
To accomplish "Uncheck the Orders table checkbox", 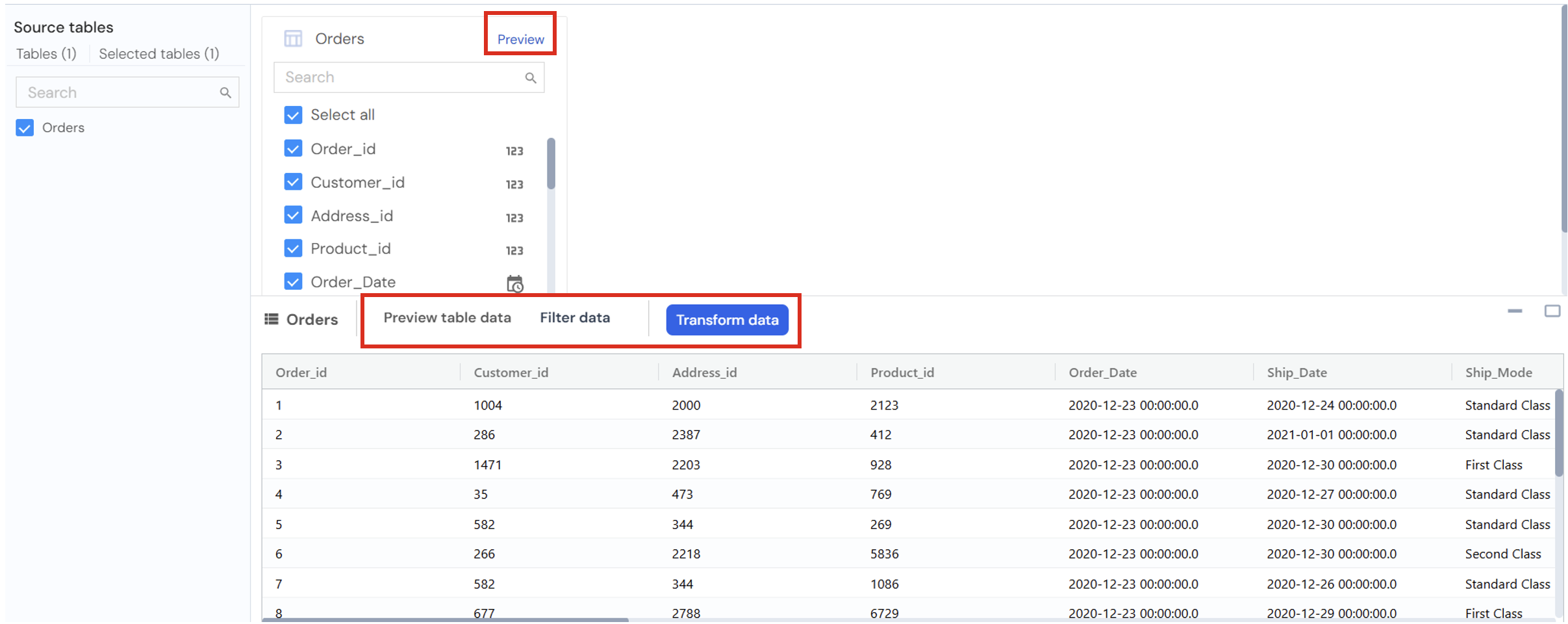I will coord(25,128).
